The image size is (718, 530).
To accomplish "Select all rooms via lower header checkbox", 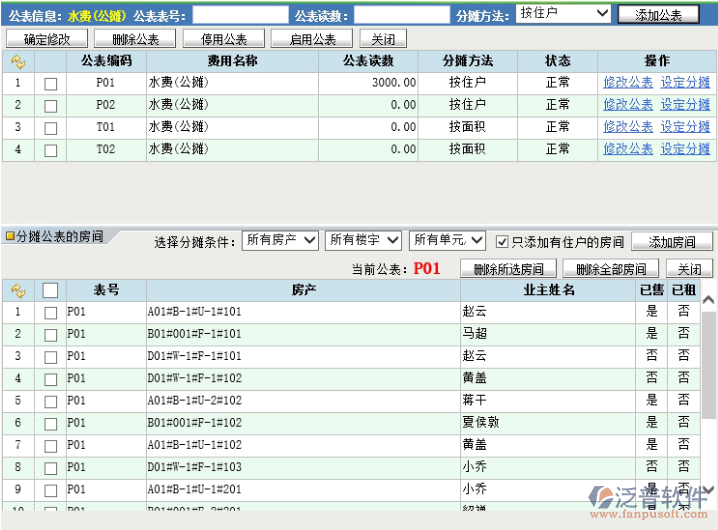I will tap(50, 290).
